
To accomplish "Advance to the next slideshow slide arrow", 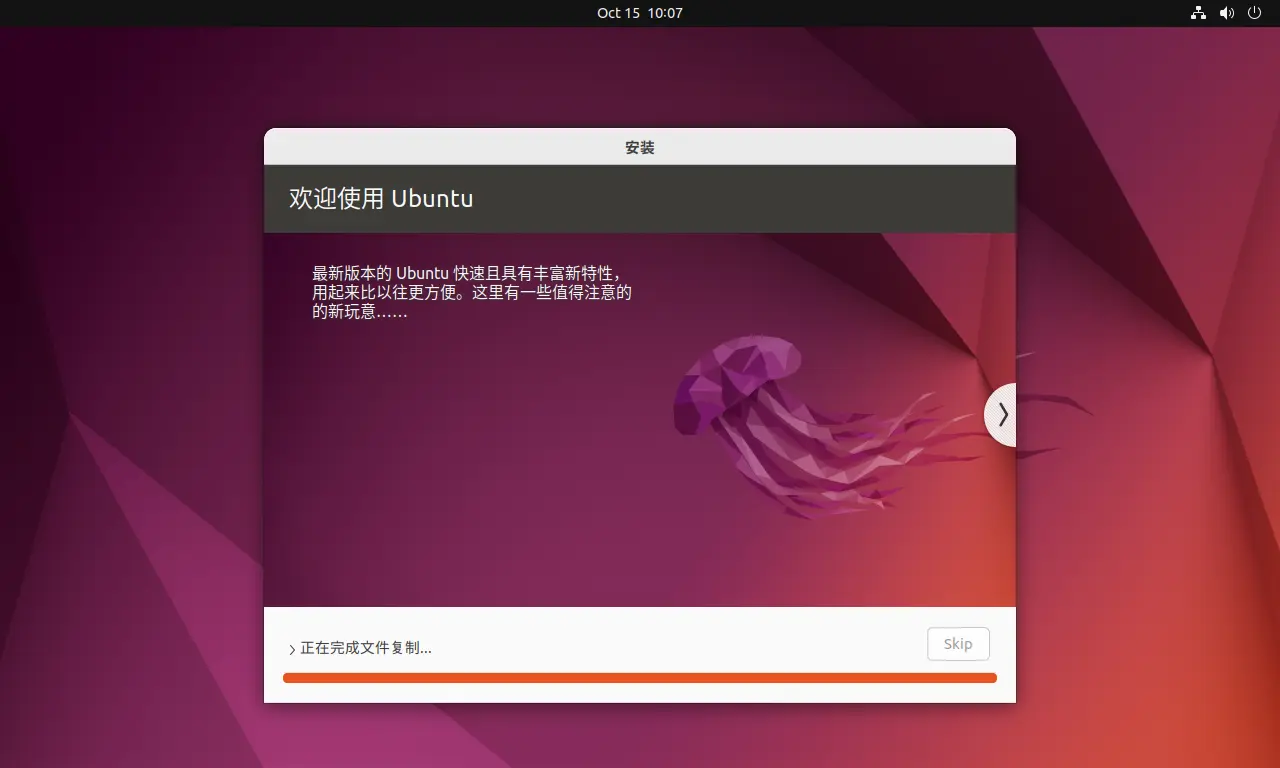I will [x=1001, y=415].
